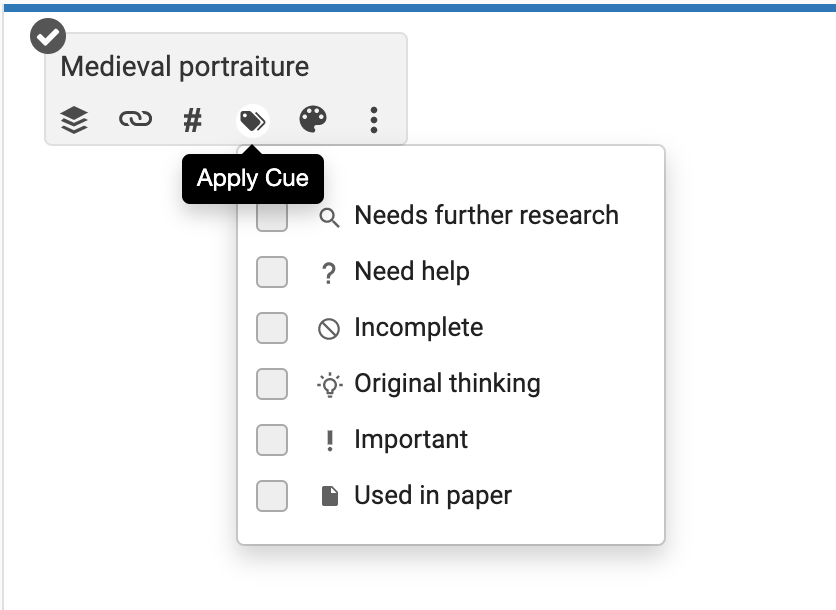Select the Used in paper checkbox

[x=272, y=495]
